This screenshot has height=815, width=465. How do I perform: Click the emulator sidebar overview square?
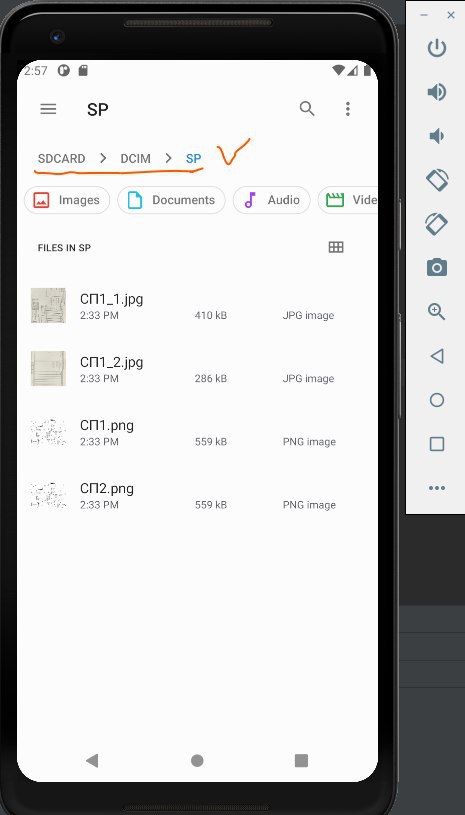pyautogui.click(x=437, y=444)
